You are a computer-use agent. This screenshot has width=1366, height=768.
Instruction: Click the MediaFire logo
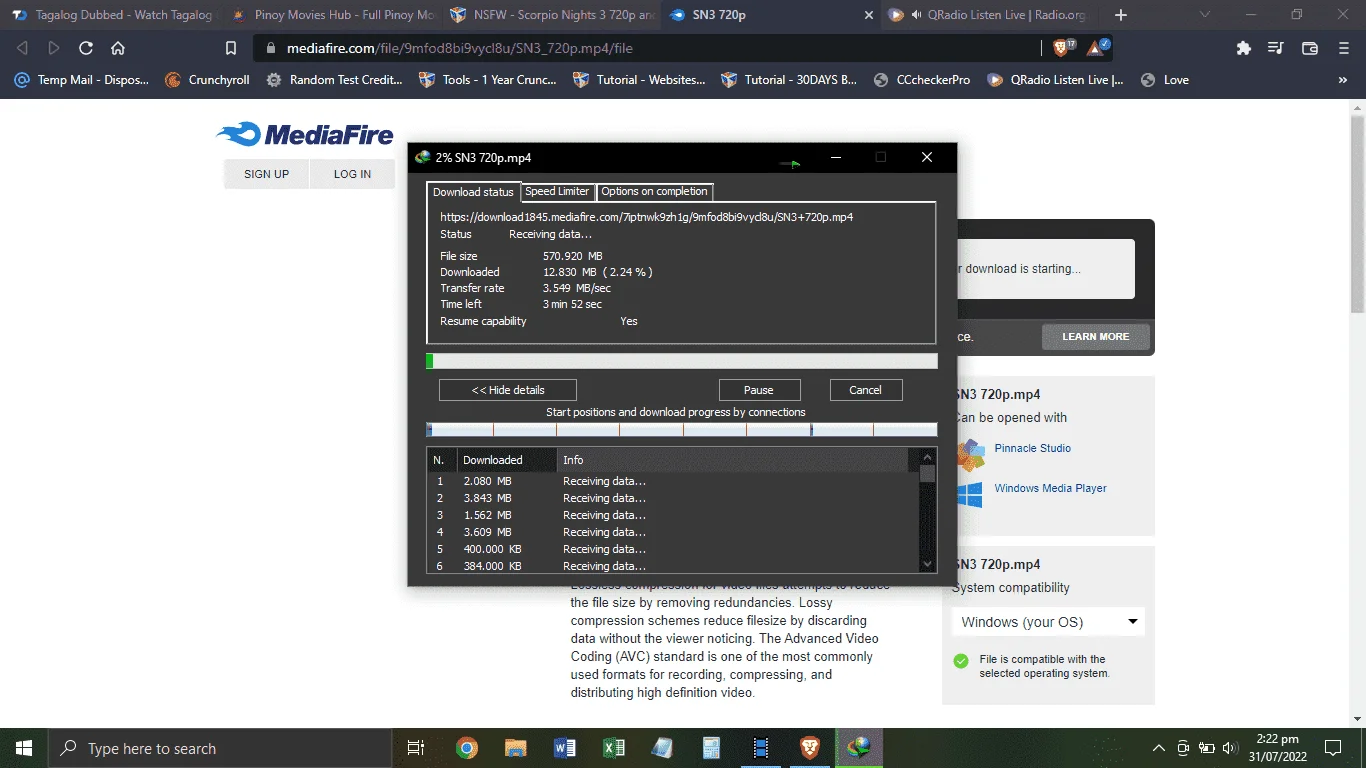(305, 134)
